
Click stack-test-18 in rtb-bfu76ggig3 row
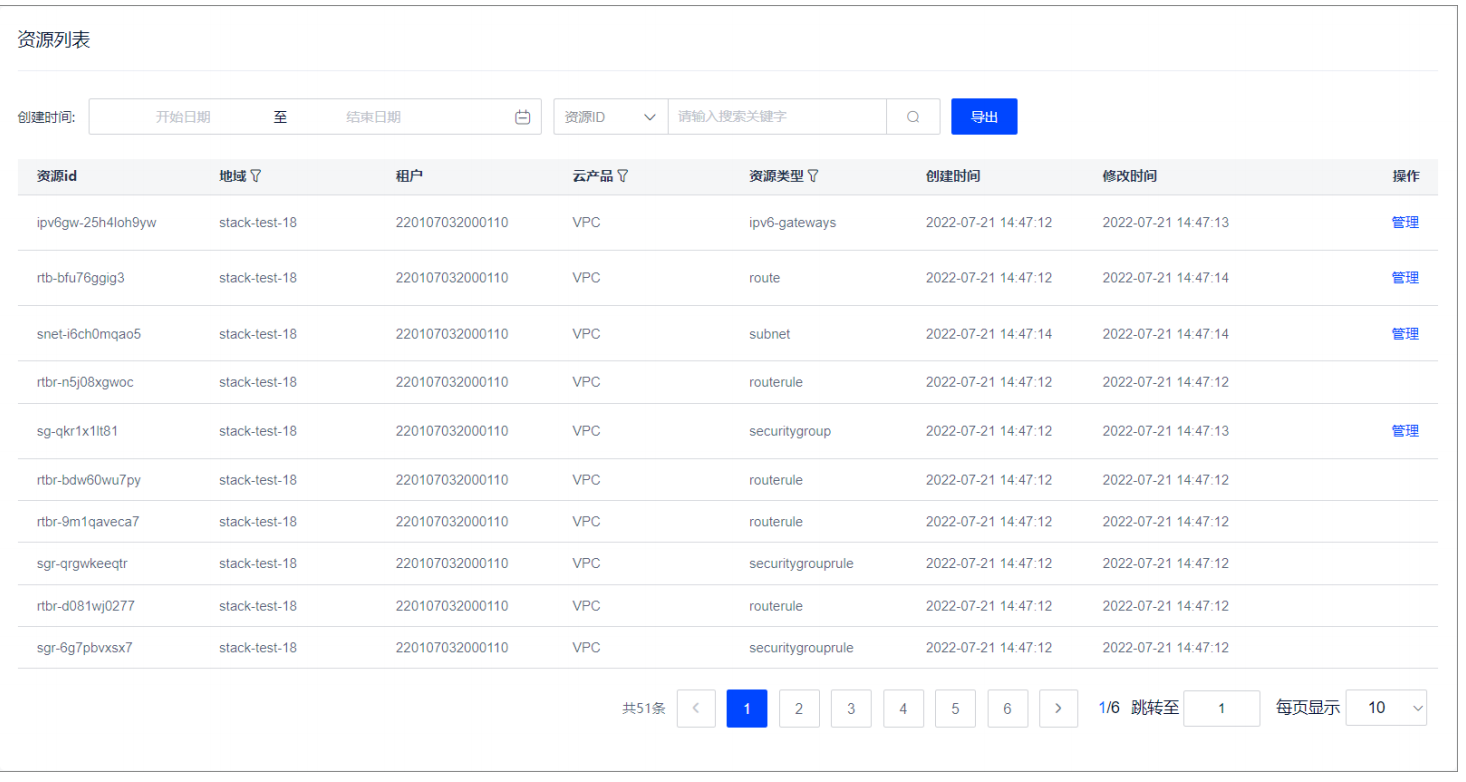coord(258,278)
